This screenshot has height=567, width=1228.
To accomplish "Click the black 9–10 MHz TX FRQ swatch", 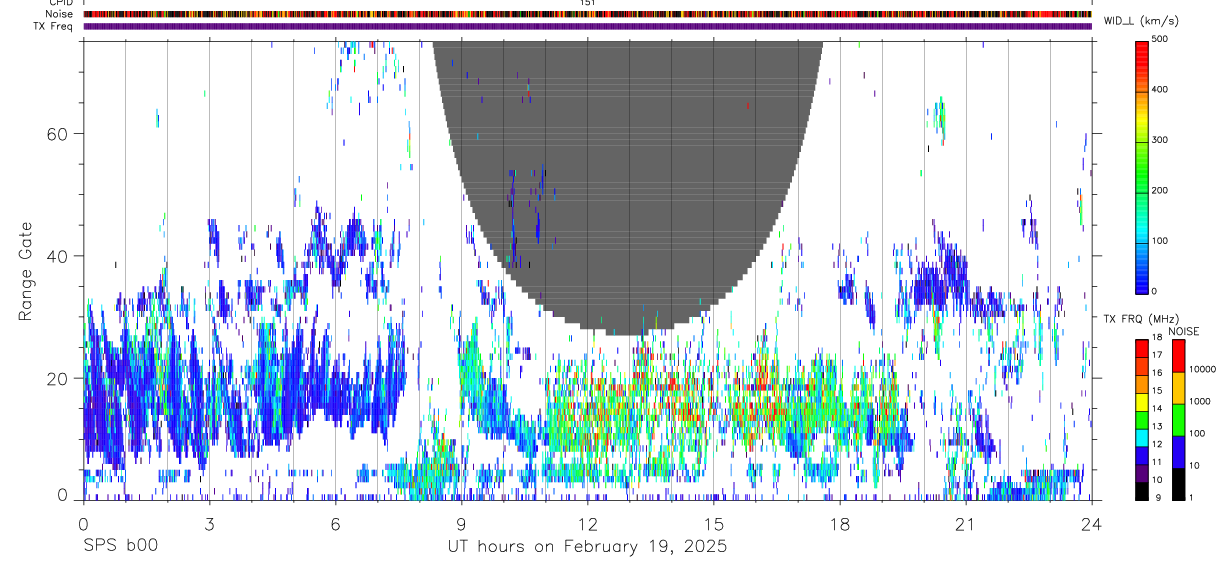I will [x=1140, y=491].
